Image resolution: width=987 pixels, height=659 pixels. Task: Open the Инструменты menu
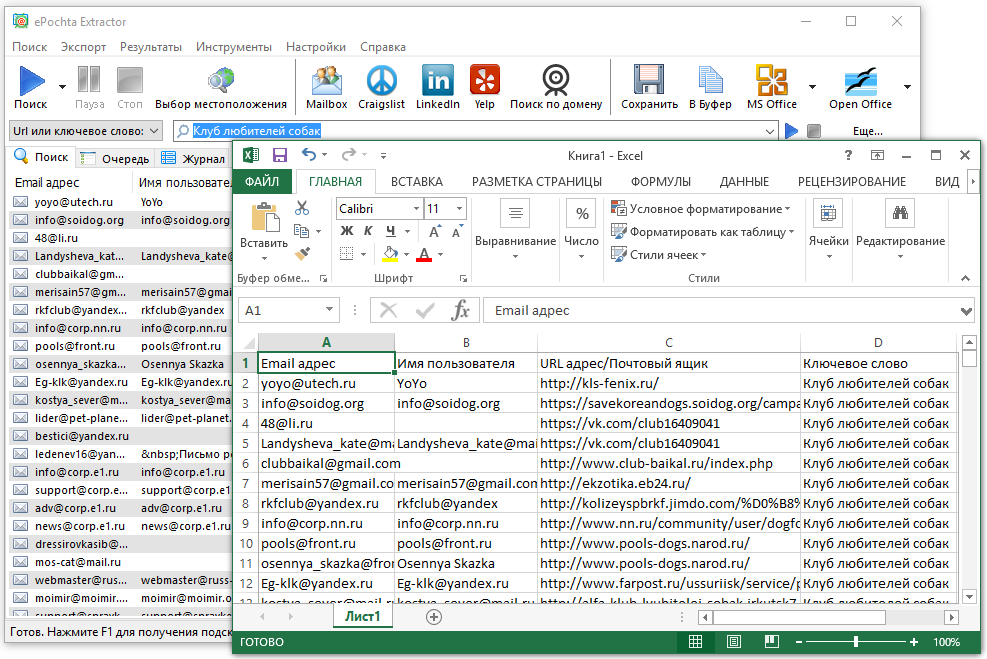point(234,47)
